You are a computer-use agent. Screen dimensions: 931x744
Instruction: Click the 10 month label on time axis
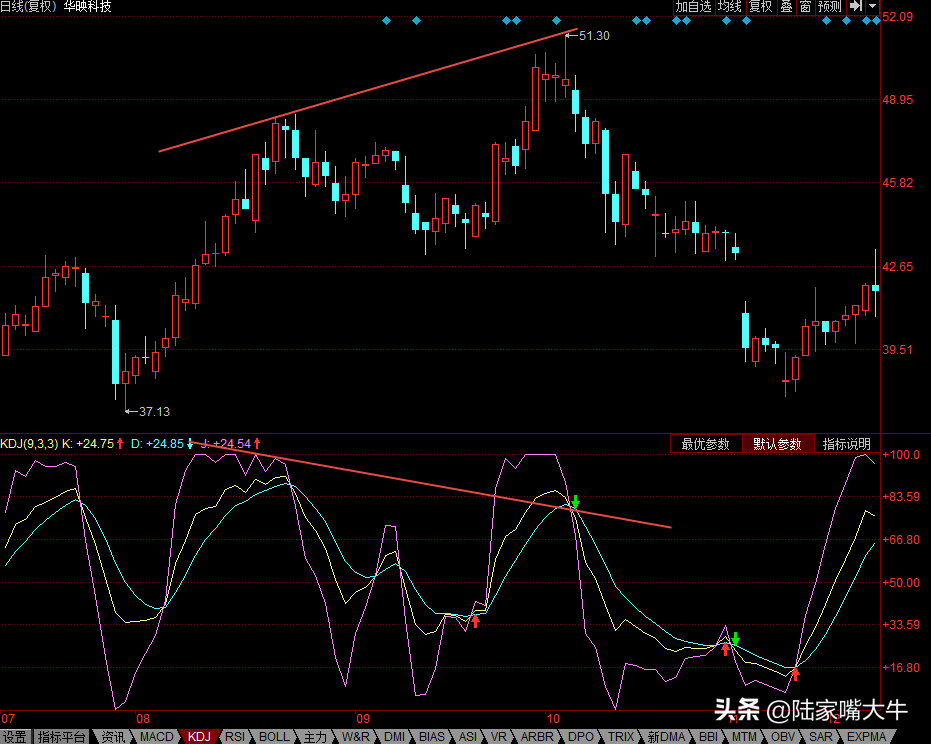click(x=553, y=718)
